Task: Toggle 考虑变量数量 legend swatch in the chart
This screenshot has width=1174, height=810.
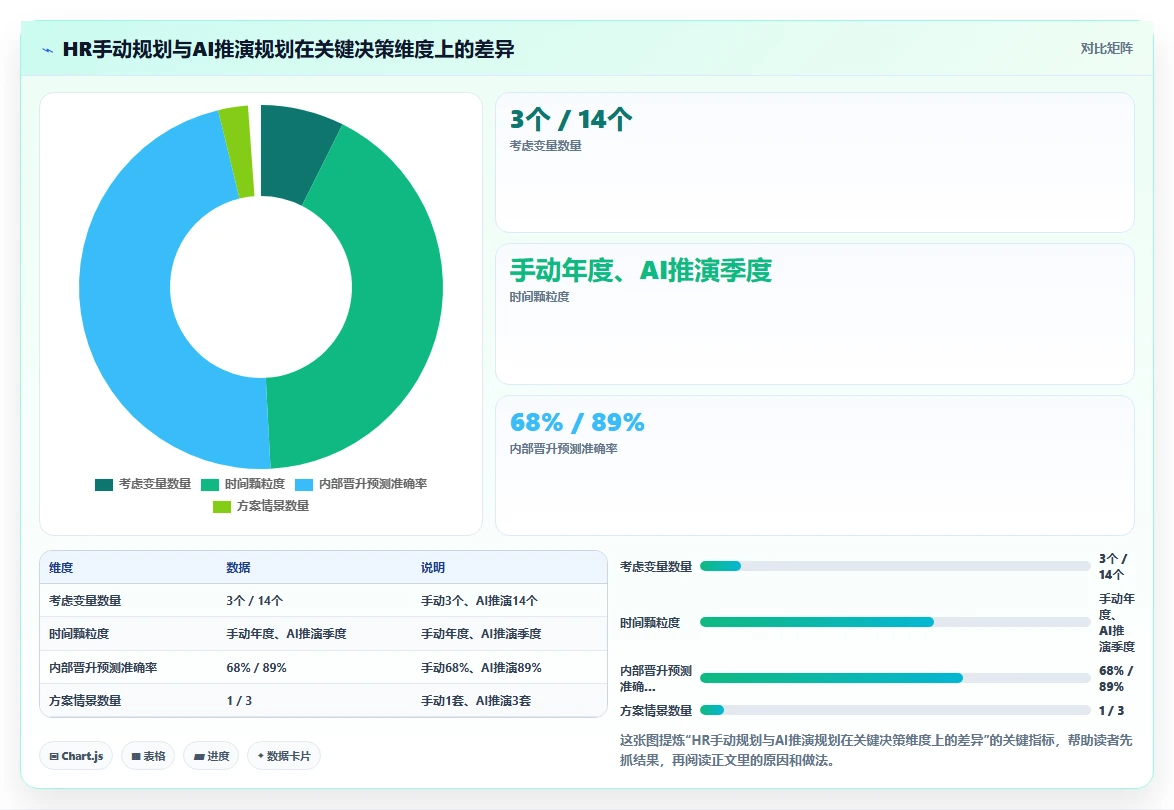Action: (x=104, y=484)
